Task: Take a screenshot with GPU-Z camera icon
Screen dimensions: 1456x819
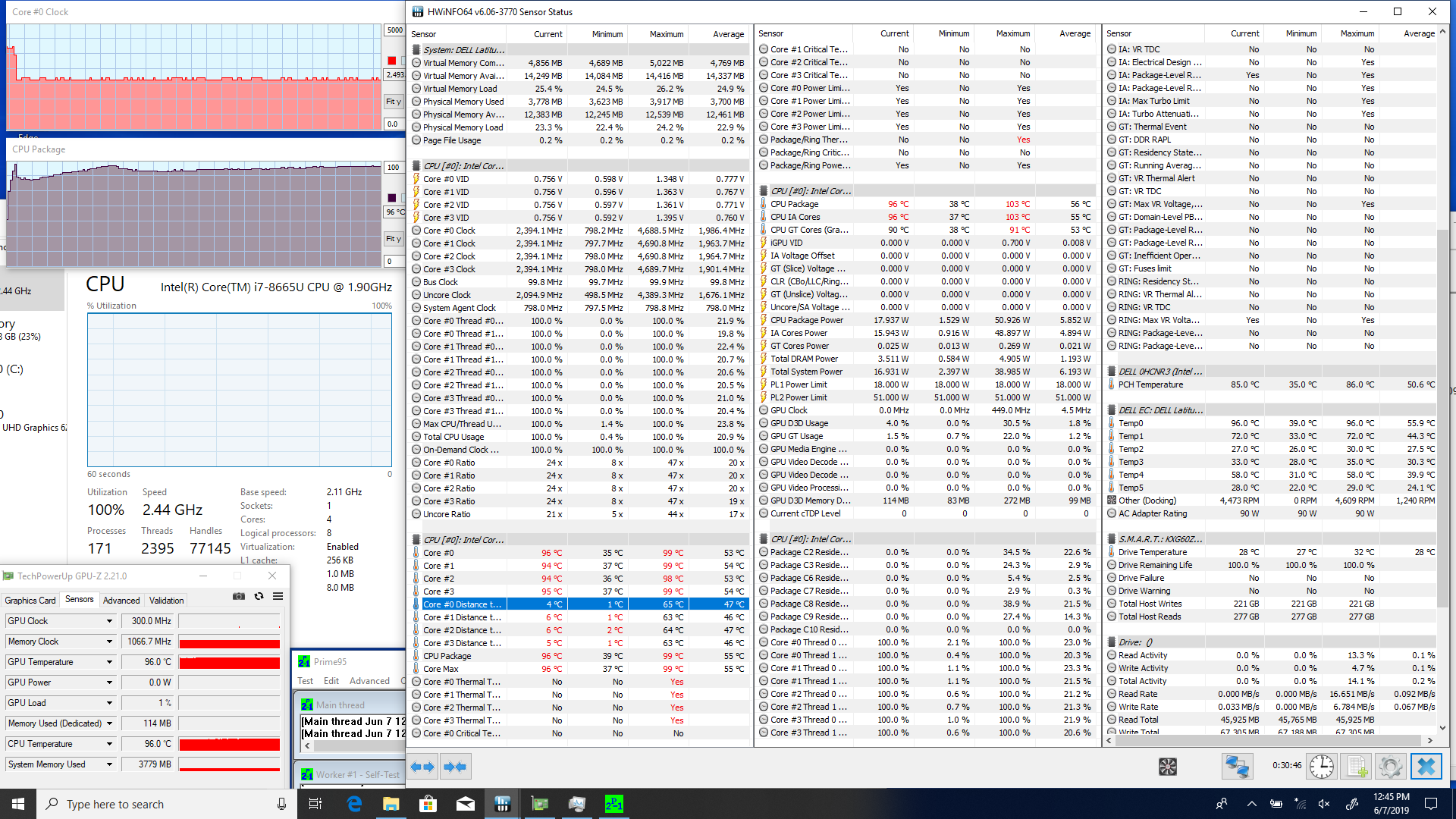Action: 239,597
